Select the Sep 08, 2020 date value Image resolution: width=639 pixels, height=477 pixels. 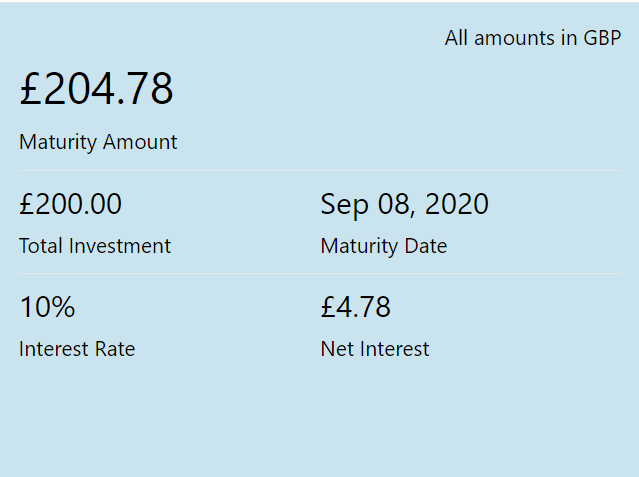(x=404, y=205)
